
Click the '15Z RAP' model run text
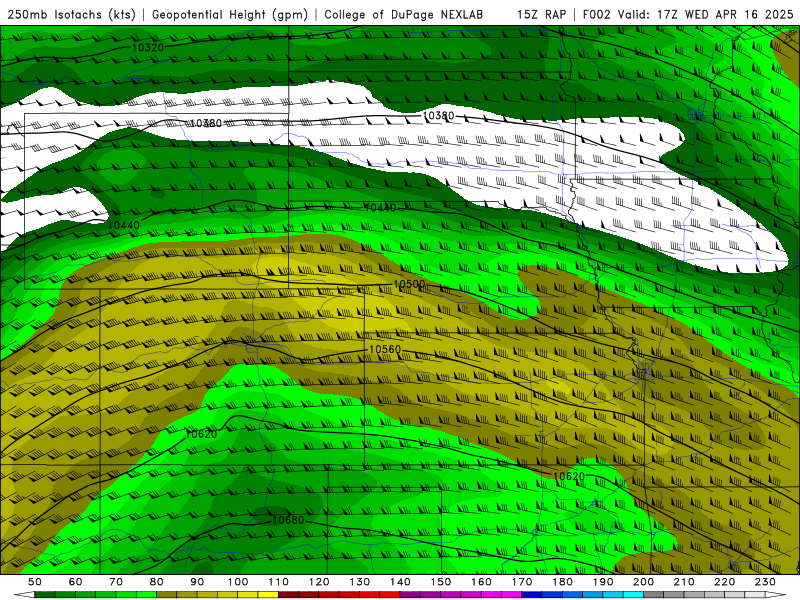click(542, 15)
